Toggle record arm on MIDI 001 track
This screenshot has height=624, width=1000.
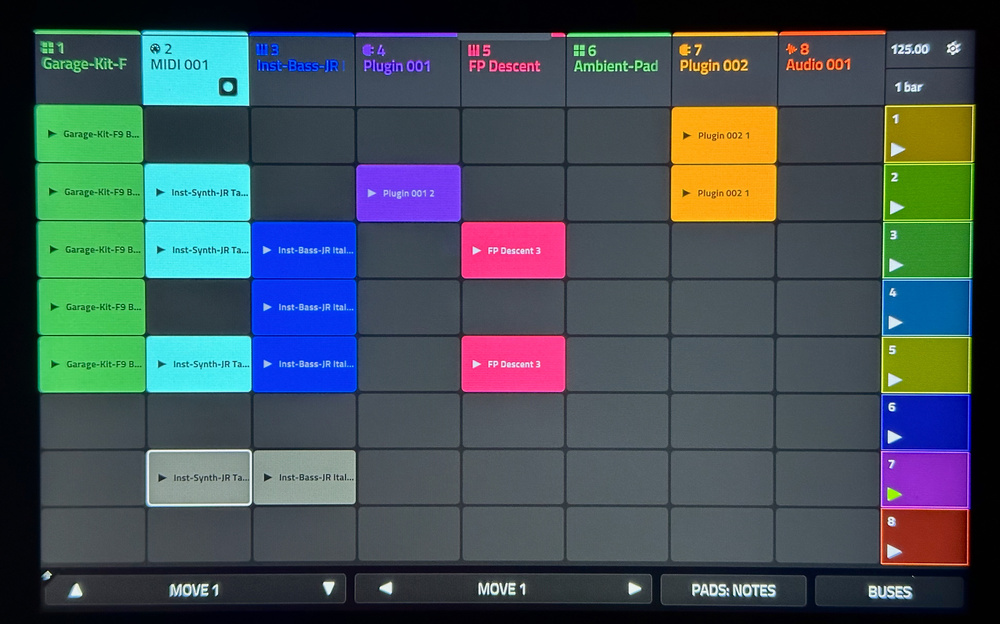(x=228, y=87)
